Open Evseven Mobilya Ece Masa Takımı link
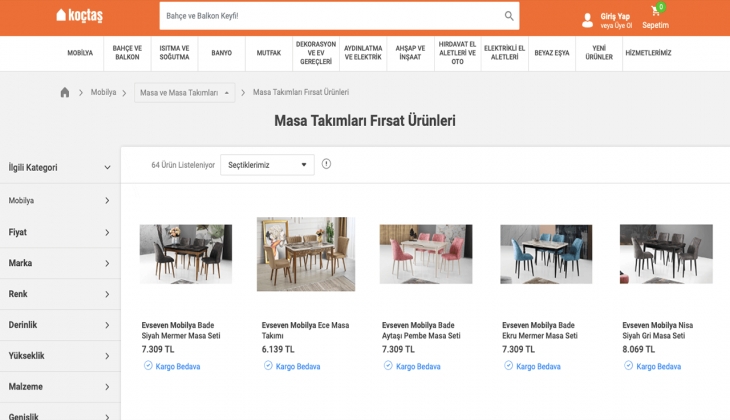This screenshot has width=730, height=420. pos(305,330)
